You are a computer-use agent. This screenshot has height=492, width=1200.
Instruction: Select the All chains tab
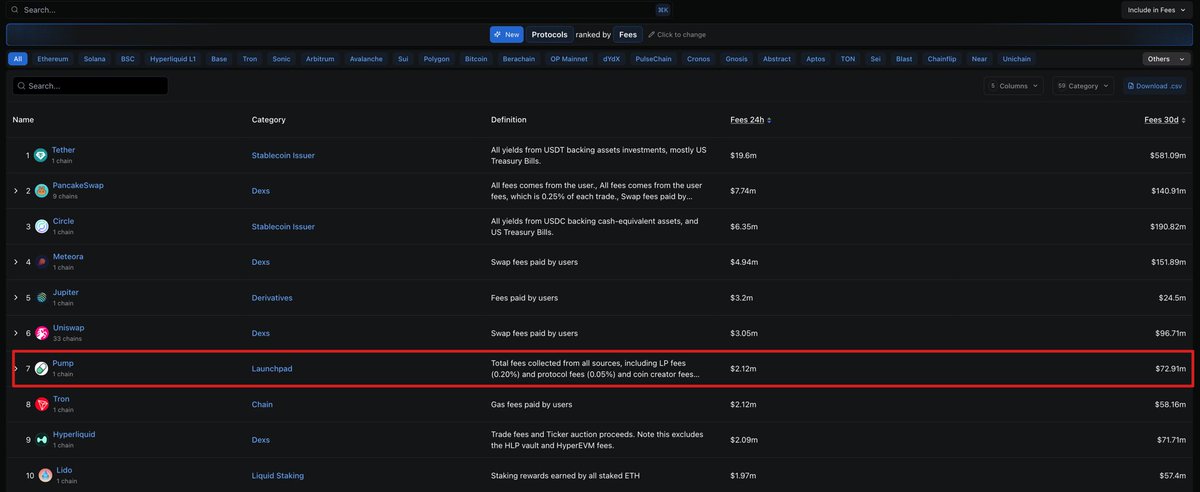tap(18, 59)
